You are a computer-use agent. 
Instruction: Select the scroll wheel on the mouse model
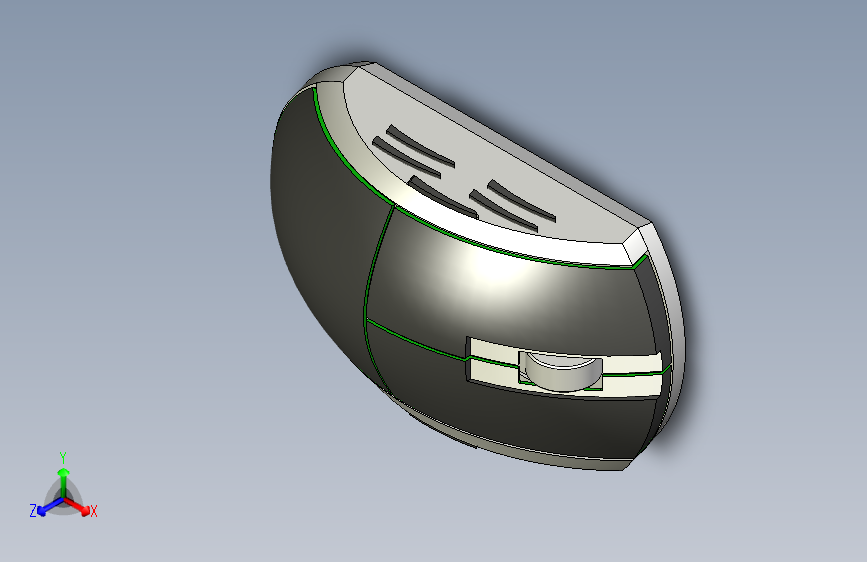[563, 372]
